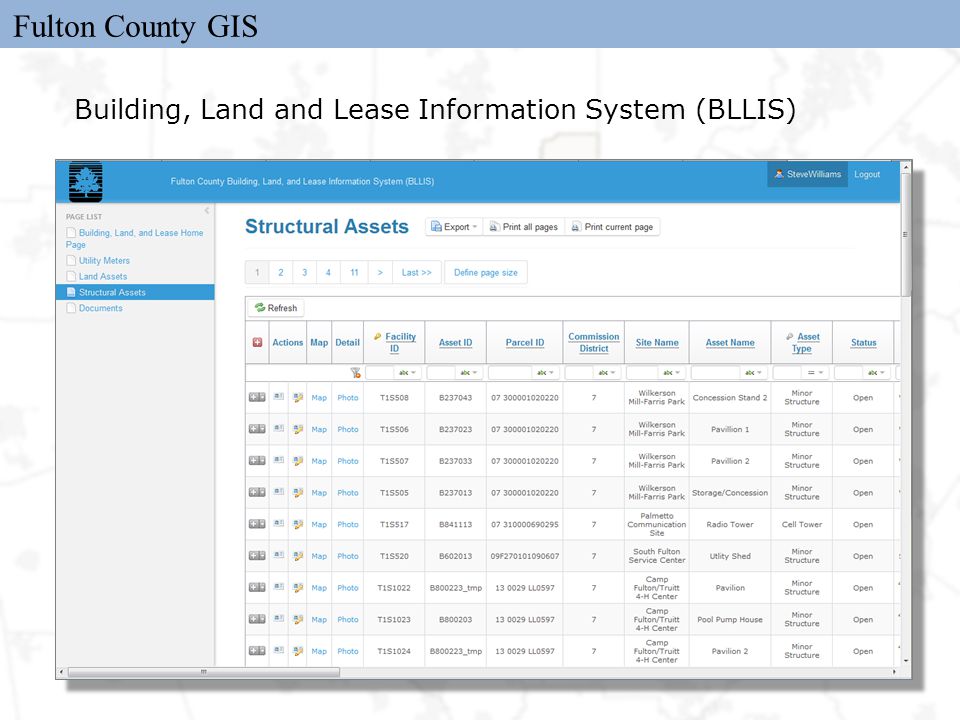This screenshot has width=960, height=720.
Task: Open Status filter operator dropdown
Action: pos(877,372)
